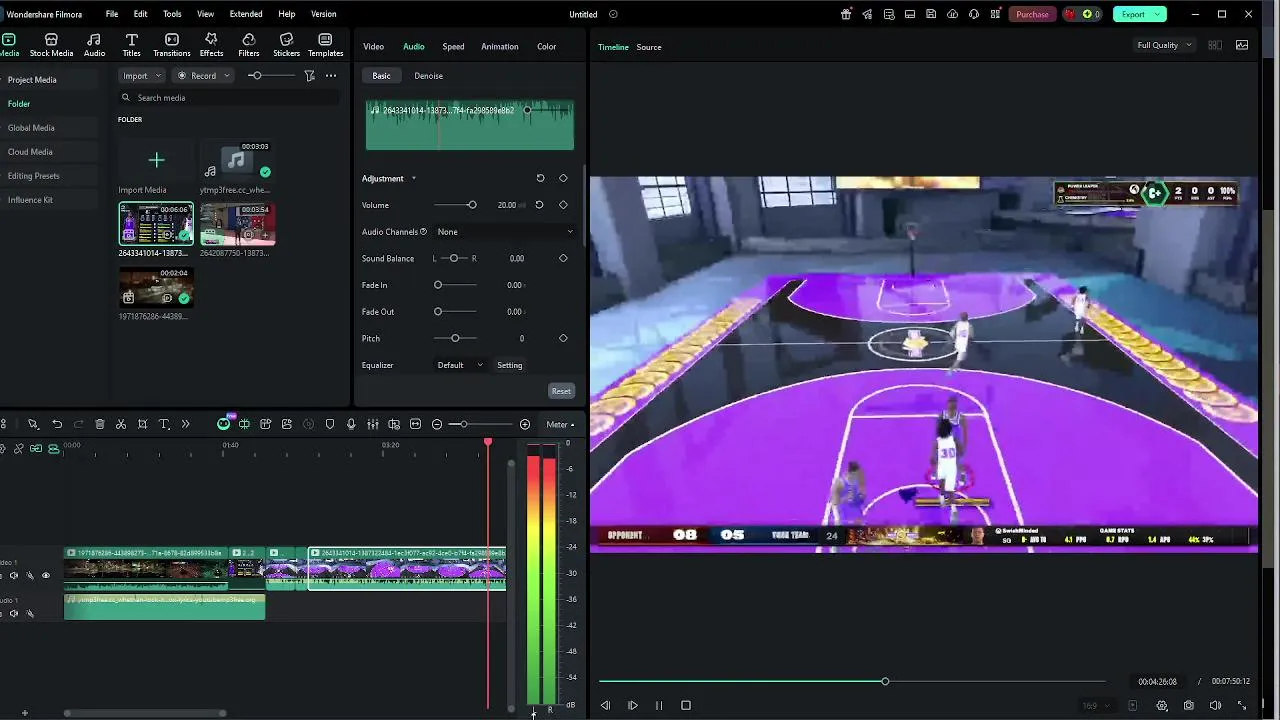Click the support headset icon in title bar
This screenshot has width=1280, height=720.
(x=973, y=14)
